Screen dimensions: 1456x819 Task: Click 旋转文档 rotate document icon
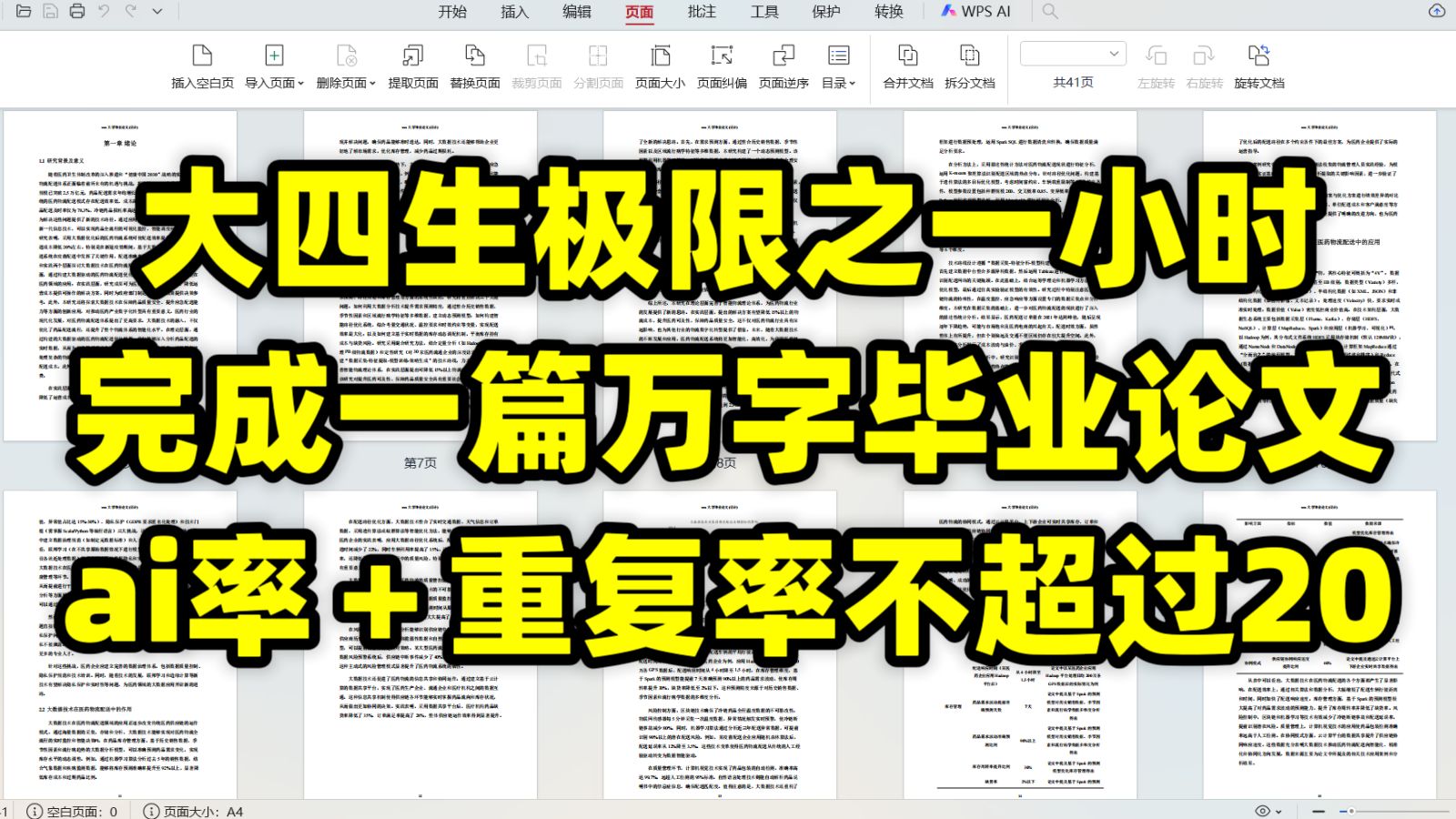(1259, 56)
